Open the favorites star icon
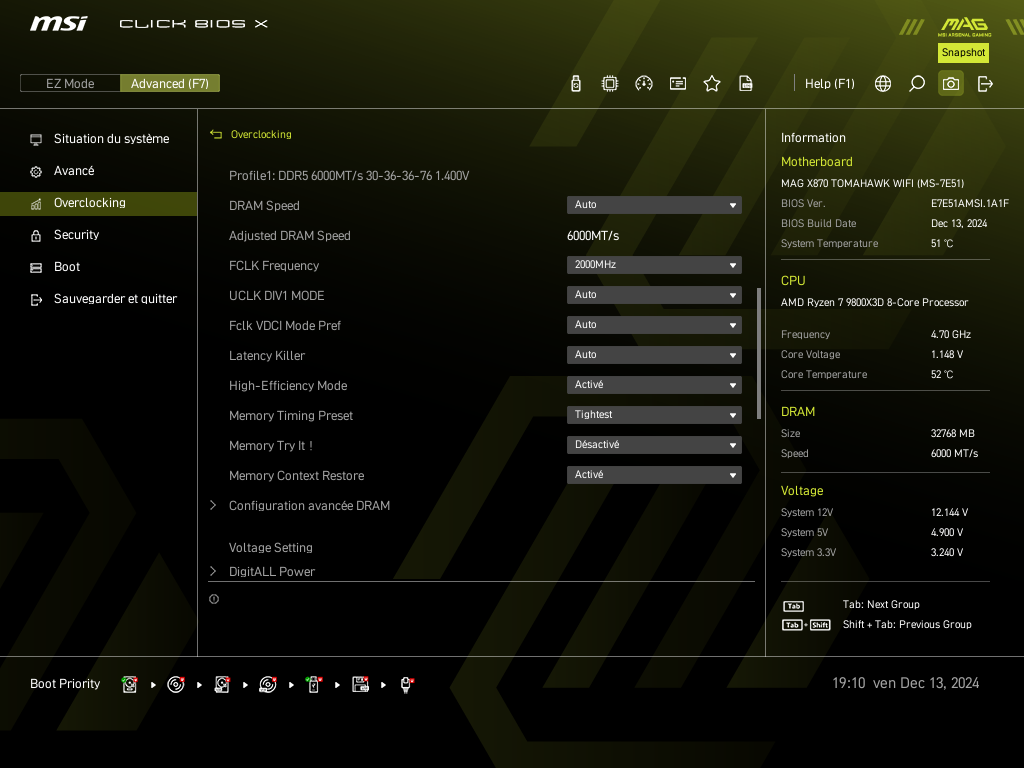This screenshot has width=1024, height=768. [x=711, y=84]
